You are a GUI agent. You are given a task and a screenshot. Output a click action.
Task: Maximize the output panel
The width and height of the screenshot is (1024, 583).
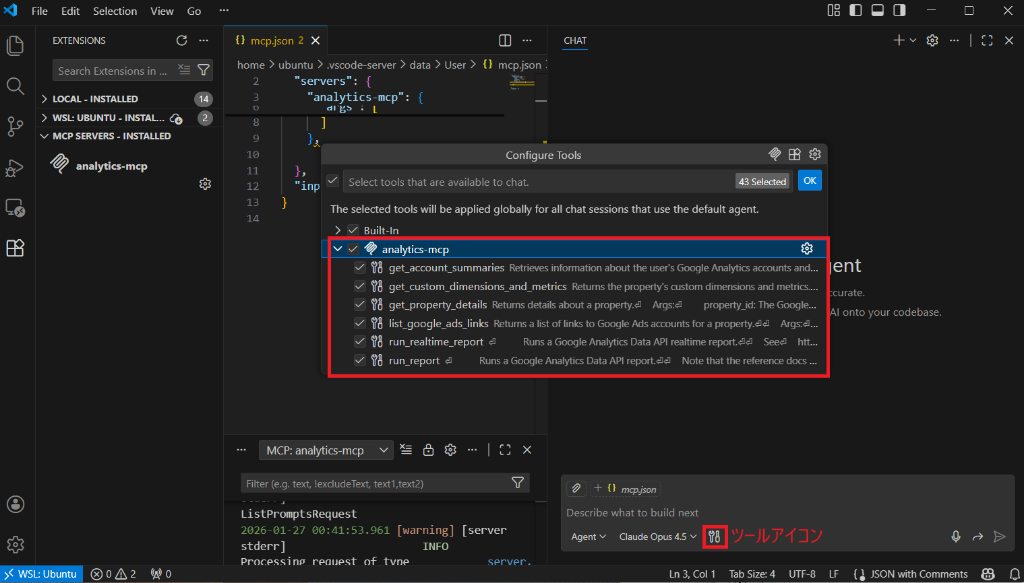[505, 450]
